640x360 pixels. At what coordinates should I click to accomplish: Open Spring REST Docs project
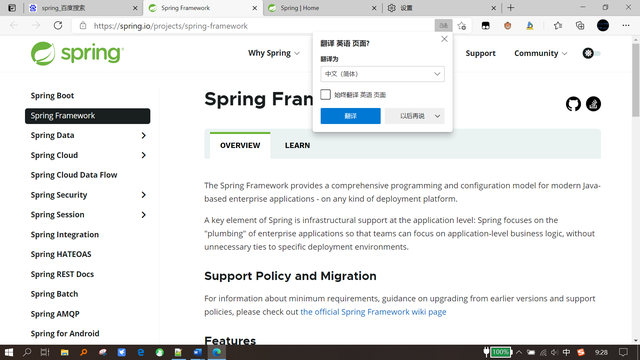62,274
